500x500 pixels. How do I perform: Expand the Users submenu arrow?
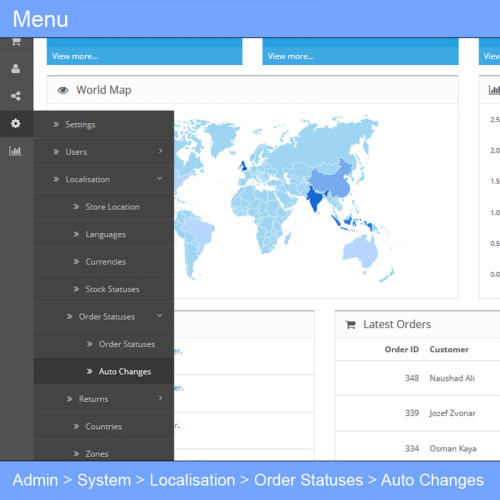pyautogui.click(x=160, y=151)
